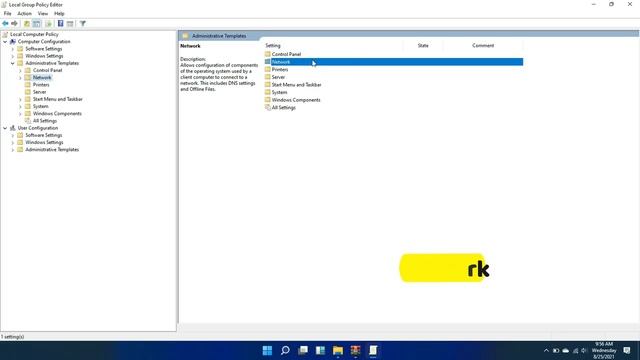Screen dimensions: 640x360
Task: Select Start Menu and Taskbar tree label
Action: [x=58, y=99]
